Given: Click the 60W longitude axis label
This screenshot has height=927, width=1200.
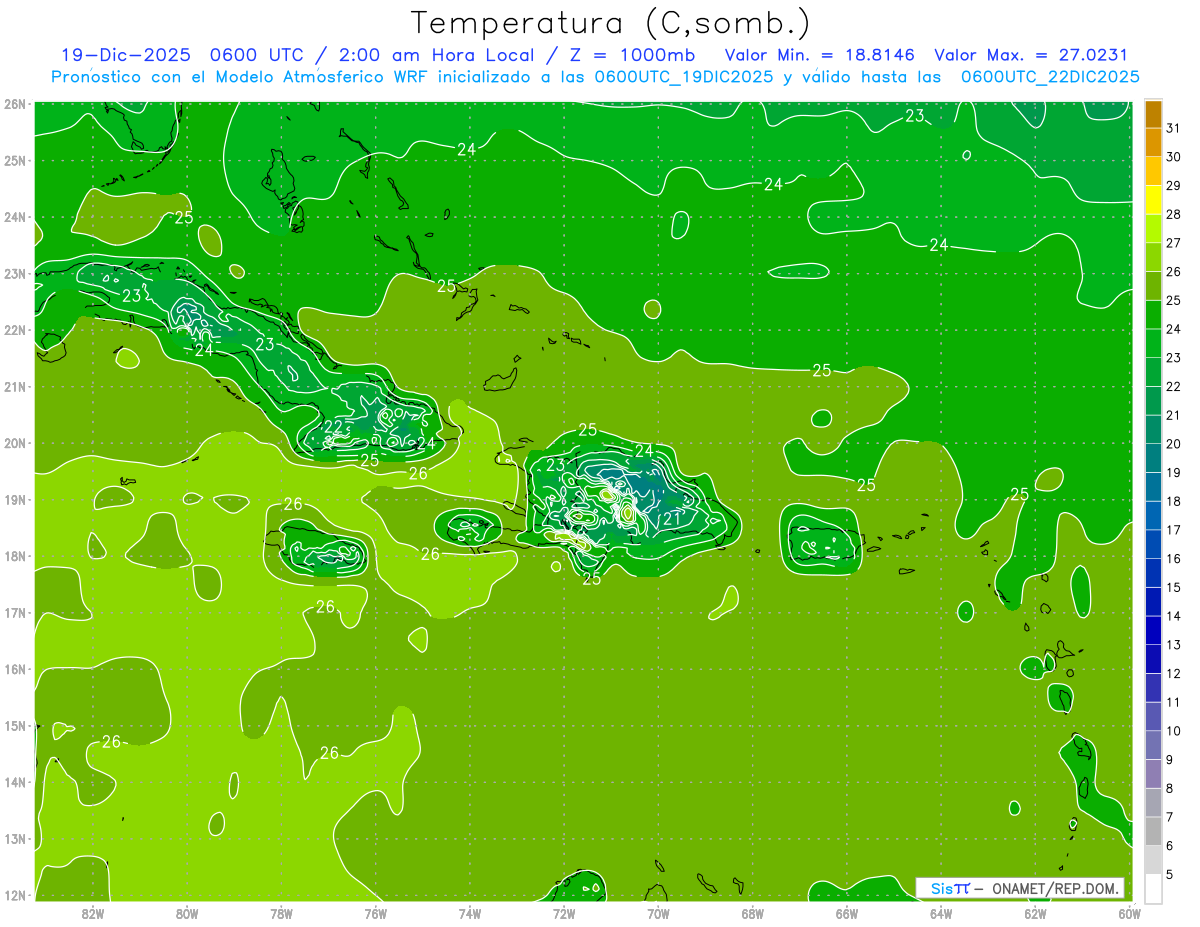Looking at the screenshot, I should 1130,913.
